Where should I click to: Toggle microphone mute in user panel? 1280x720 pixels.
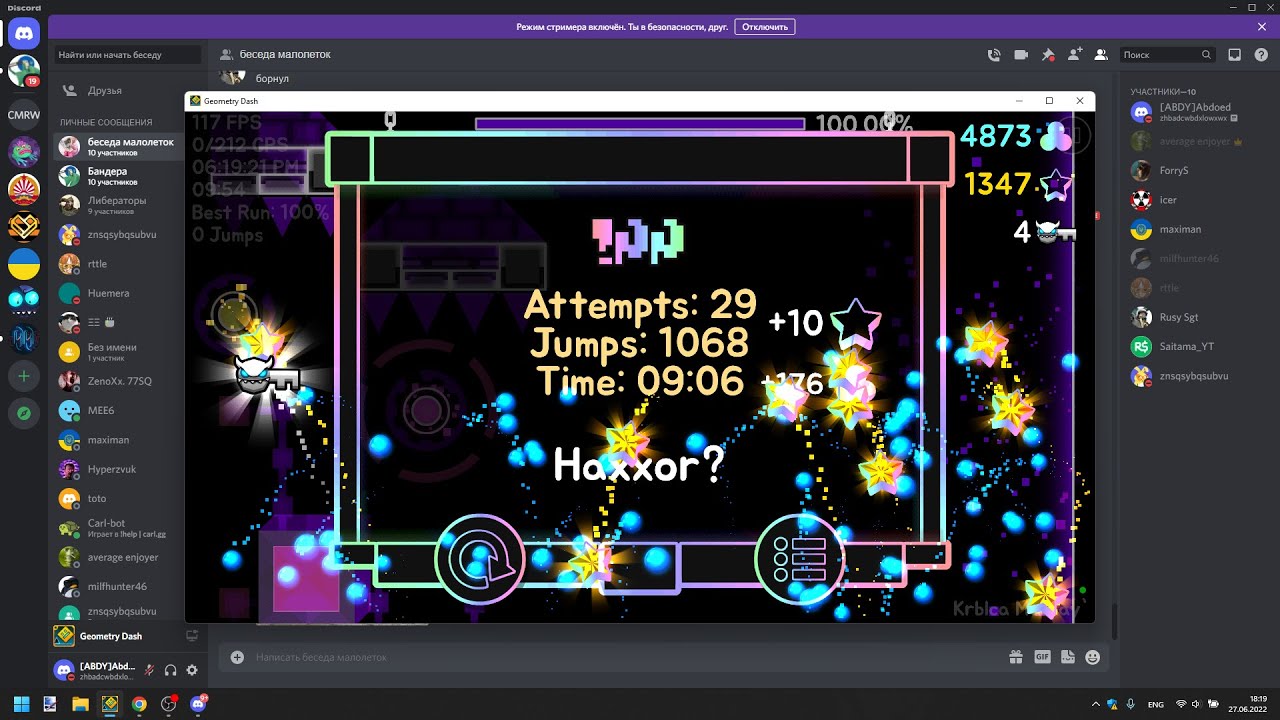[x=149, y=670]
